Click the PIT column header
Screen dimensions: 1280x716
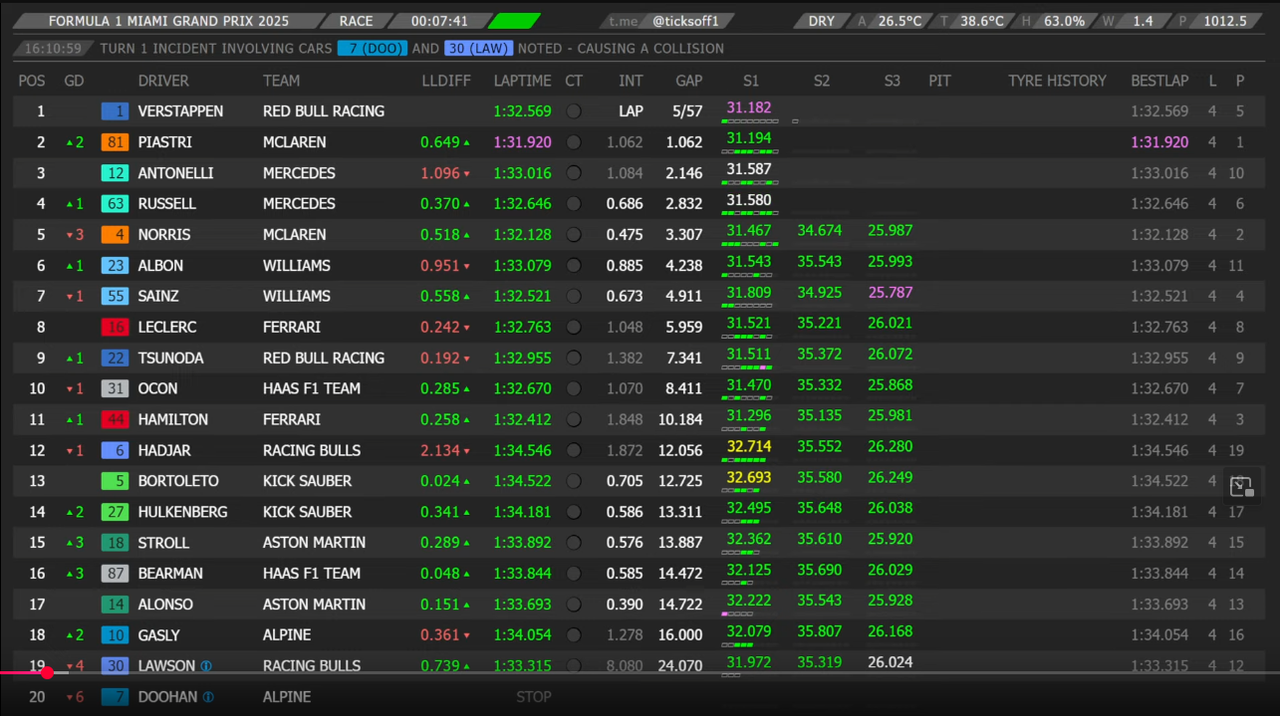click(x=939, y=81)
